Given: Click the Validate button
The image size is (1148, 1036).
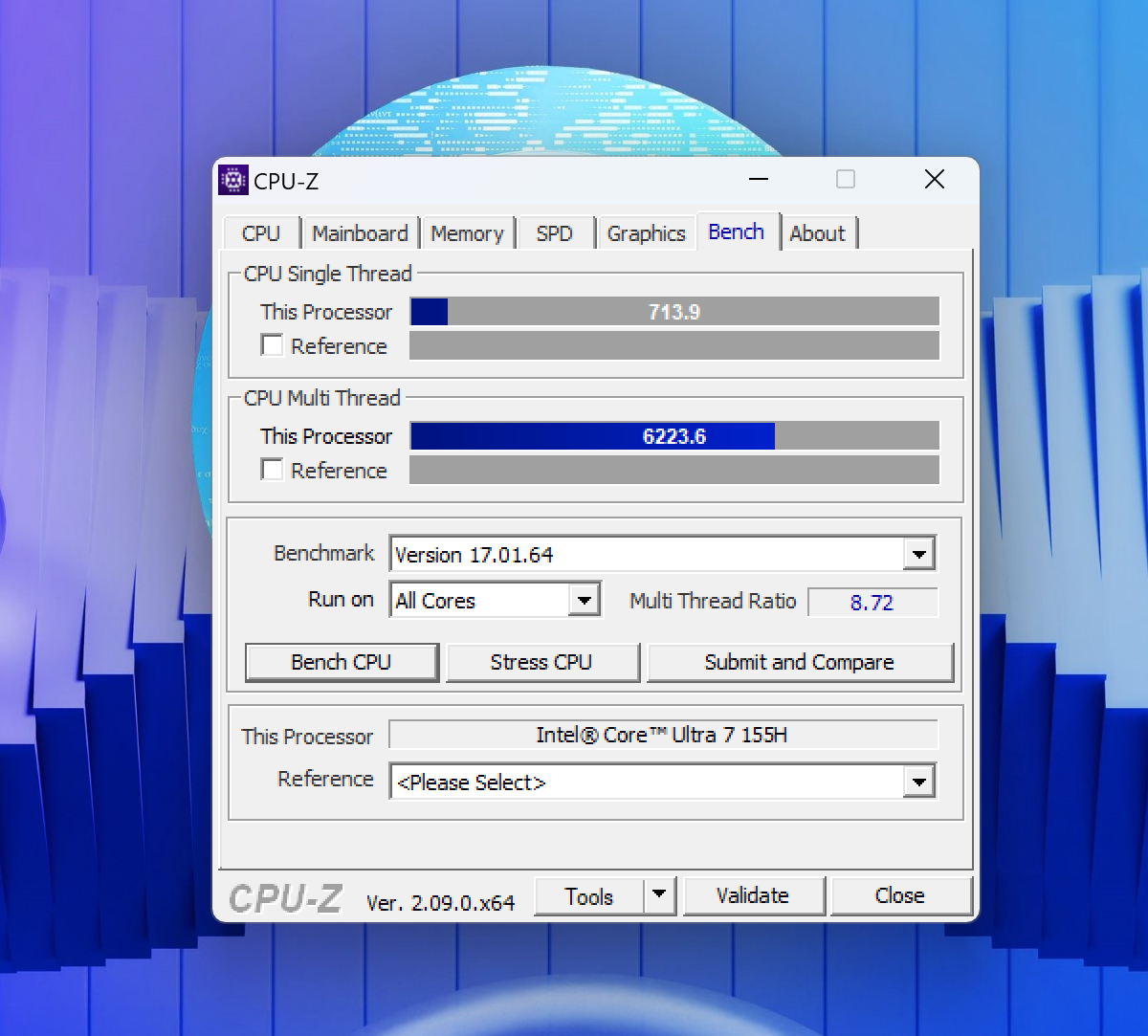Looking at the screenshot, I should (x=754, y=896).
